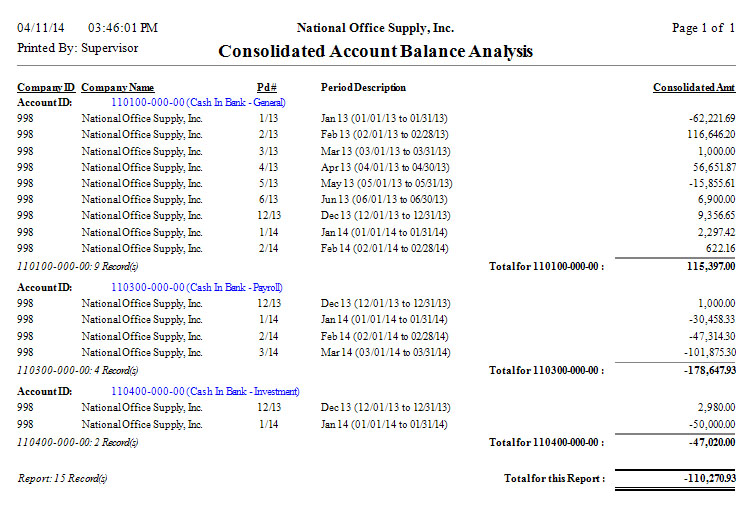Select the Jan 13 period description row

coord(384,118)
